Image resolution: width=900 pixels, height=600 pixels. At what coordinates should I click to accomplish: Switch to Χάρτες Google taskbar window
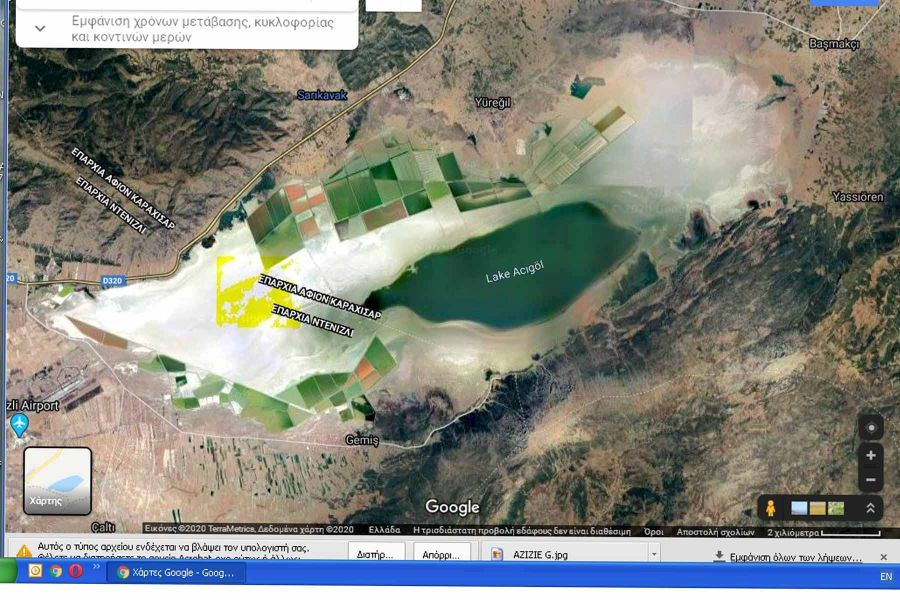(176, 573)
